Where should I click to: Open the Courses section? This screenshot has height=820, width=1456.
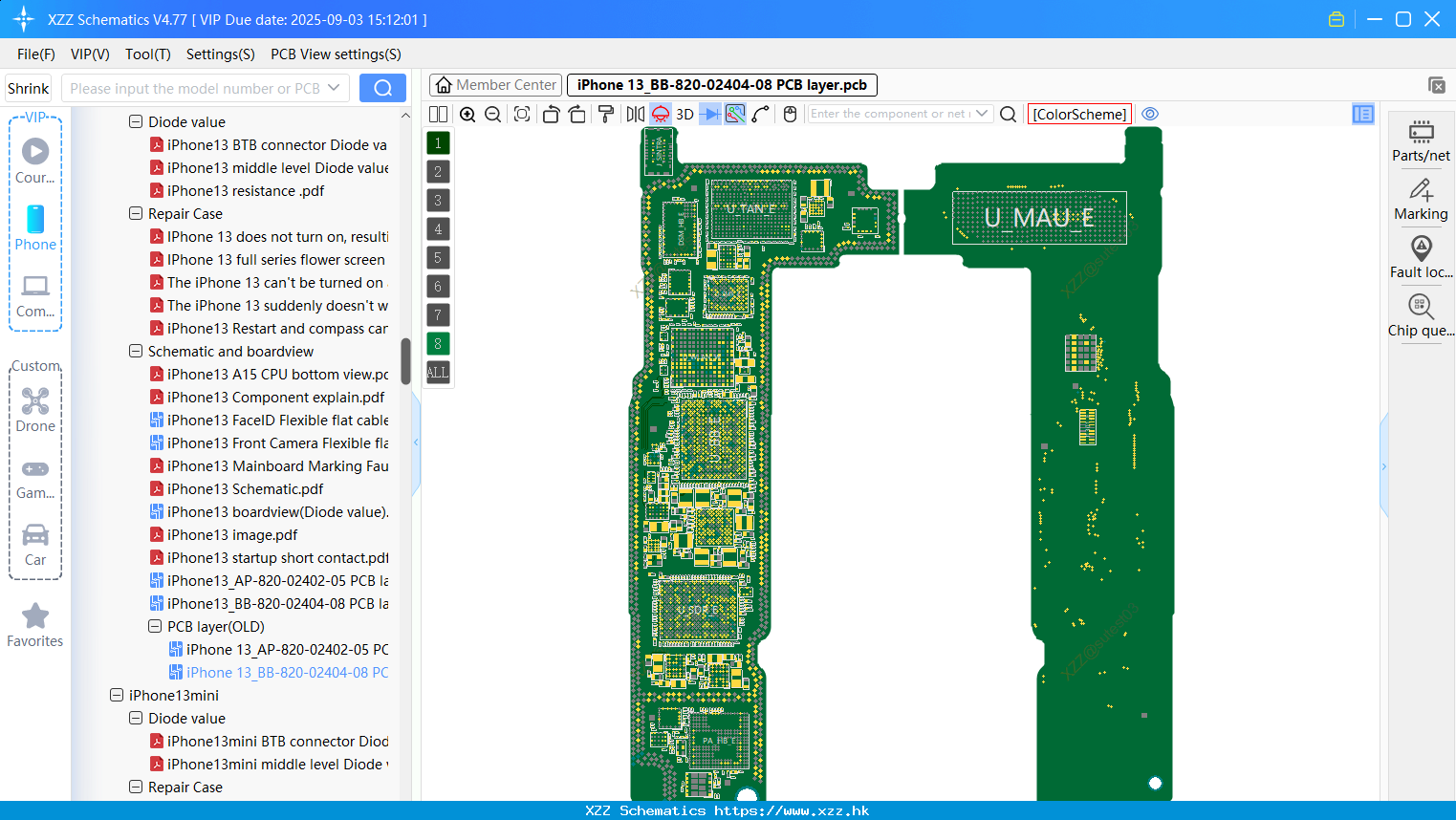35,162
